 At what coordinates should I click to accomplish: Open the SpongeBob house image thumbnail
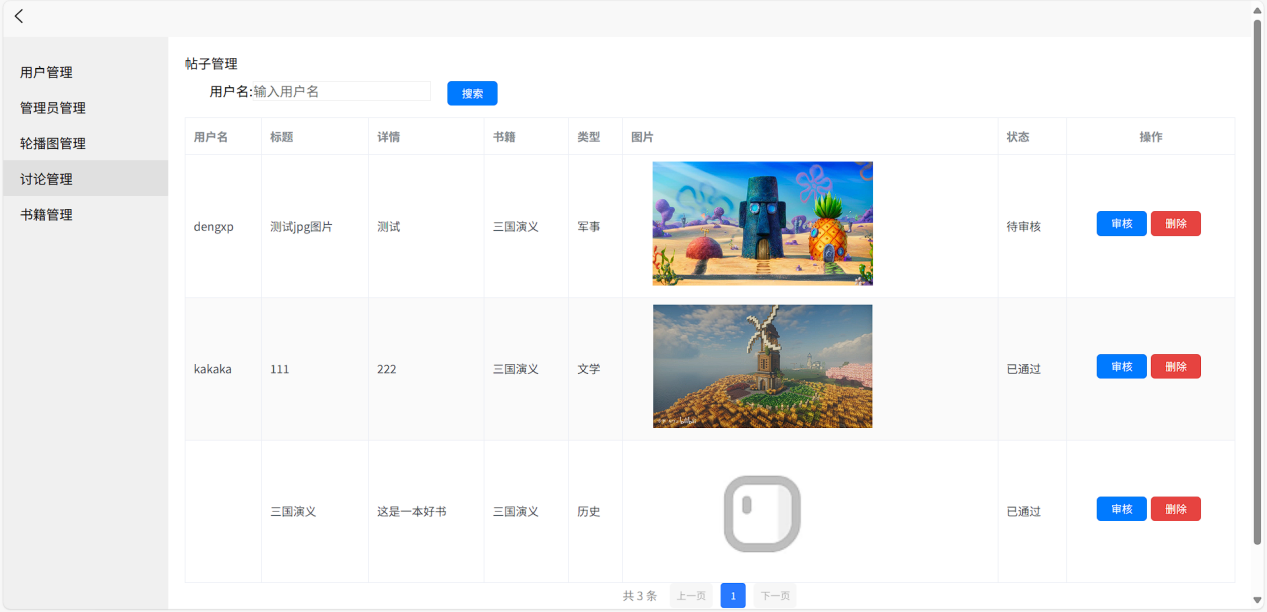[x=762, y=223]
